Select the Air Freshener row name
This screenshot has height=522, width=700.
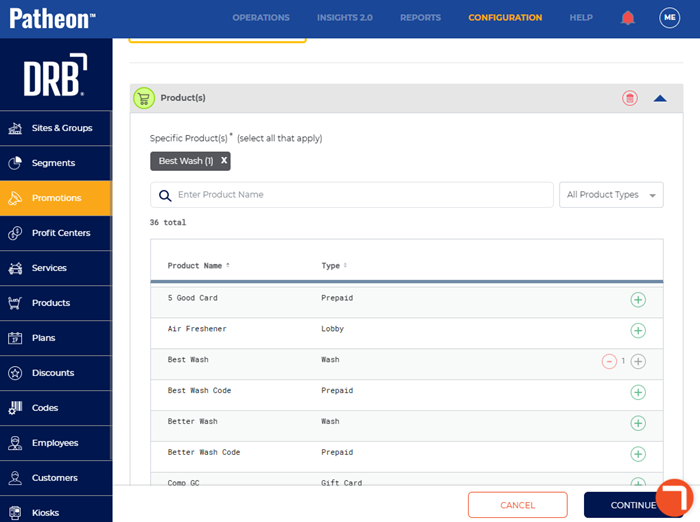[x=197, y=329]
